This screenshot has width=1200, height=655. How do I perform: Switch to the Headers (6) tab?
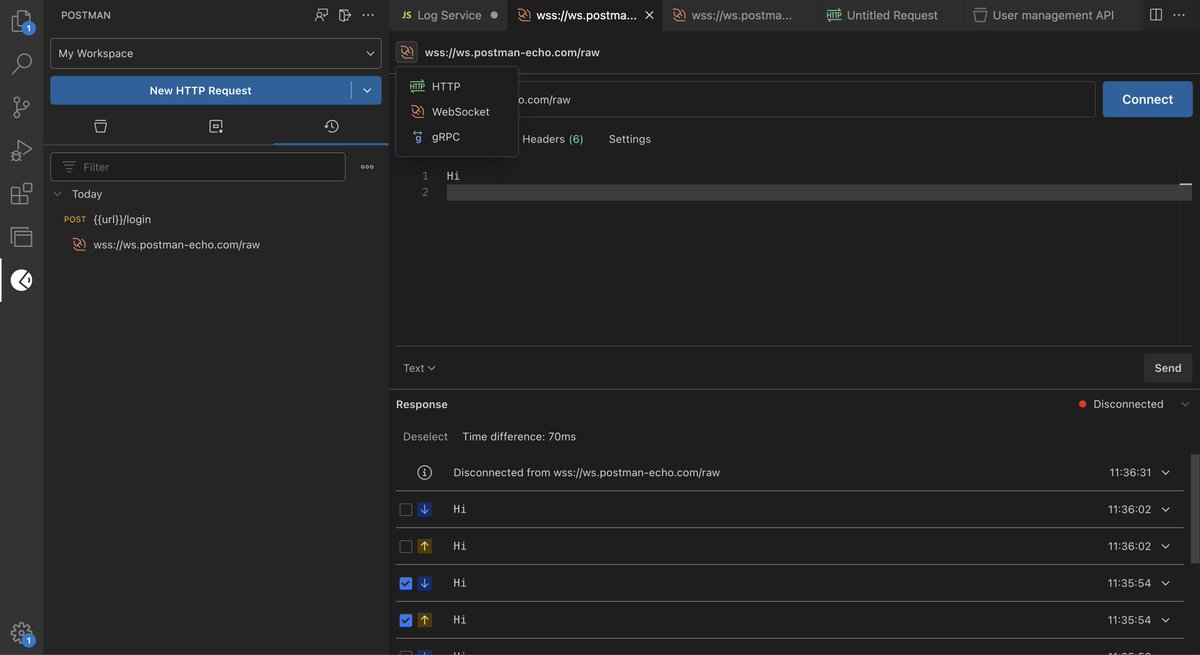click(x=552, y=139)
